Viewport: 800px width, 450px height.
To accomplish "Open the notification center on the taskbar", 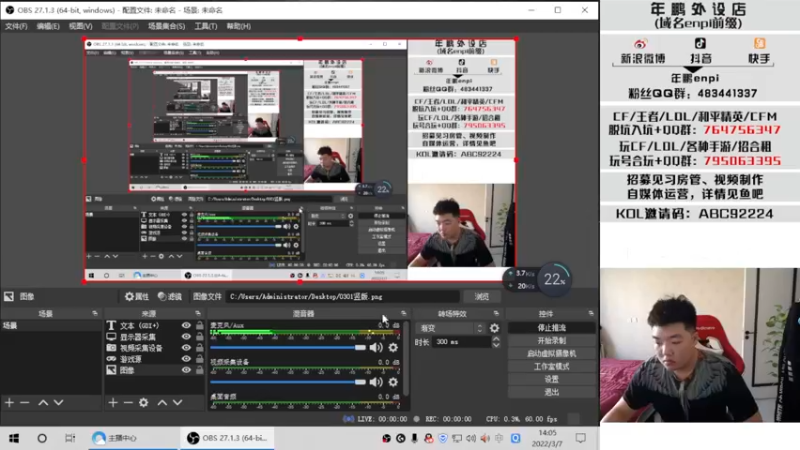I will tap(581, 438).
